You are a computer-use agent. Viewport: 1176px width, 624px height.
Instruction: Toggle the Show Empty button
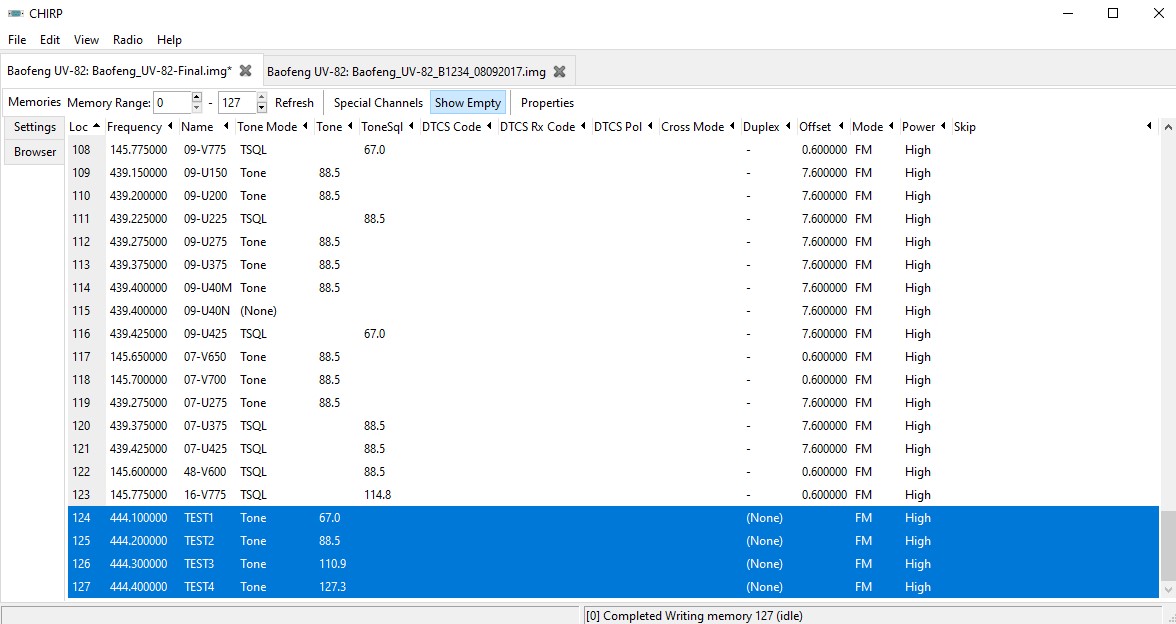point(467,103)
